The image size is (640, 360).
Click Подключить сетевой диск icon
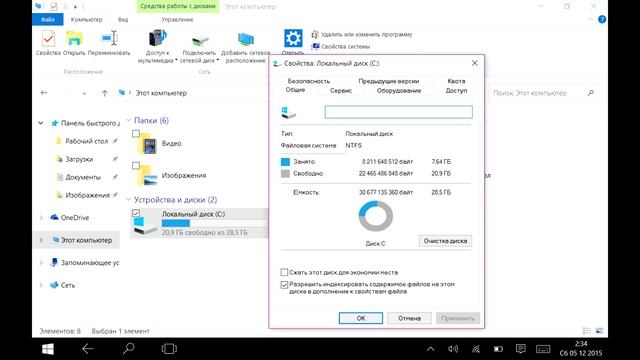200,40
